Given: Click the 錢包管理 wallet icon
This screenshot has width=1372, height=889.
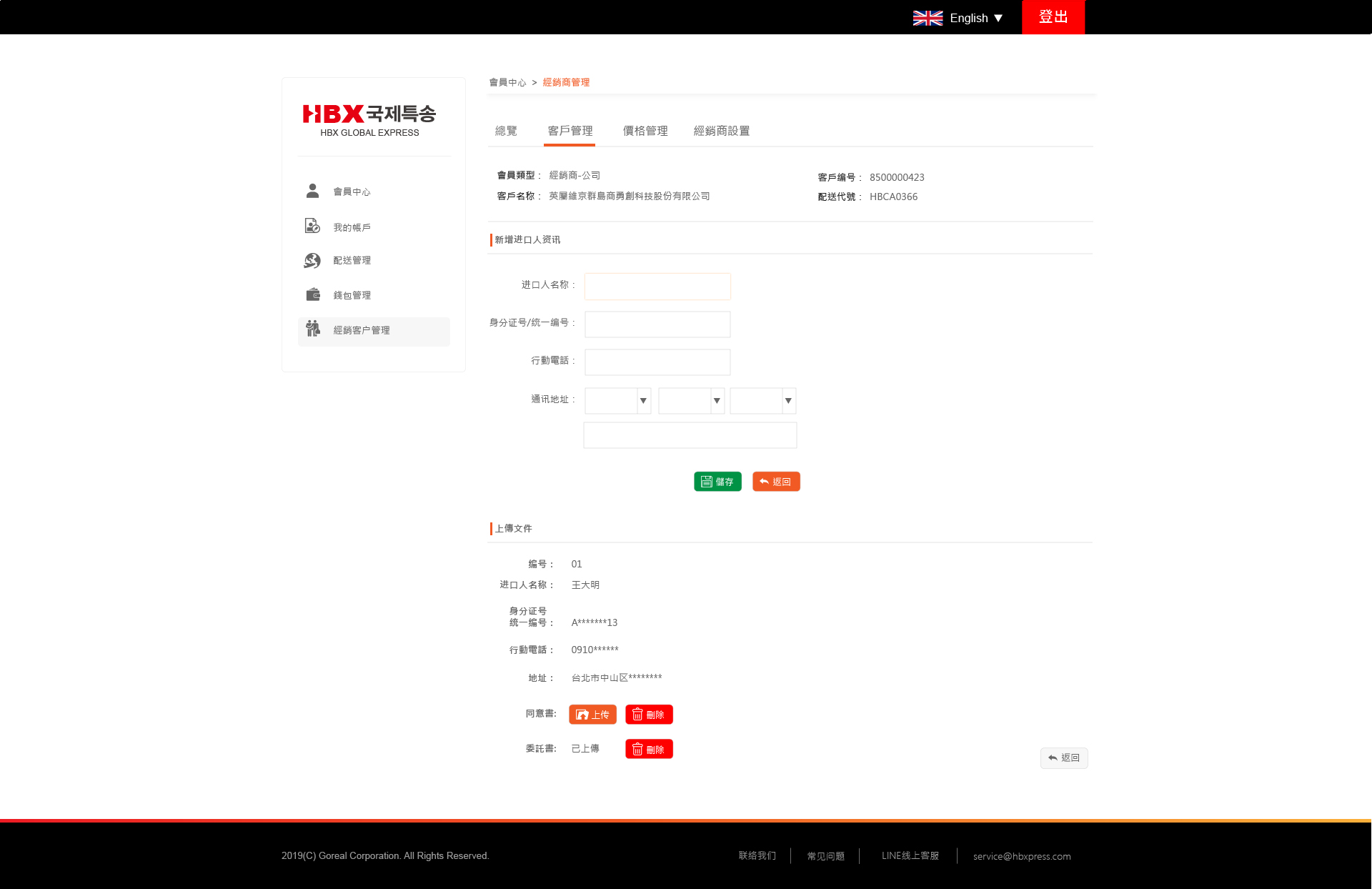Looking at the screenshot, I should 312,294.
